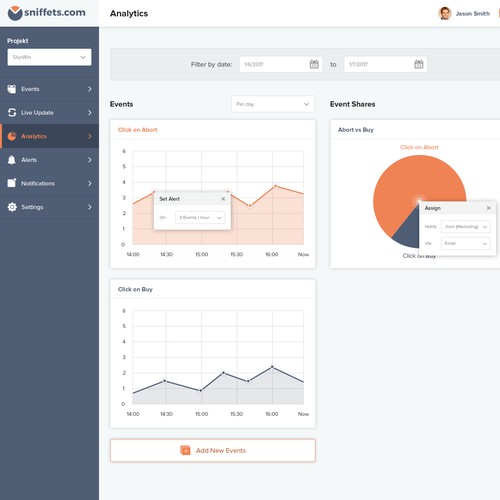Click the 16:00 point on Buy chart
500x500 pixels.
pos(272,367)
